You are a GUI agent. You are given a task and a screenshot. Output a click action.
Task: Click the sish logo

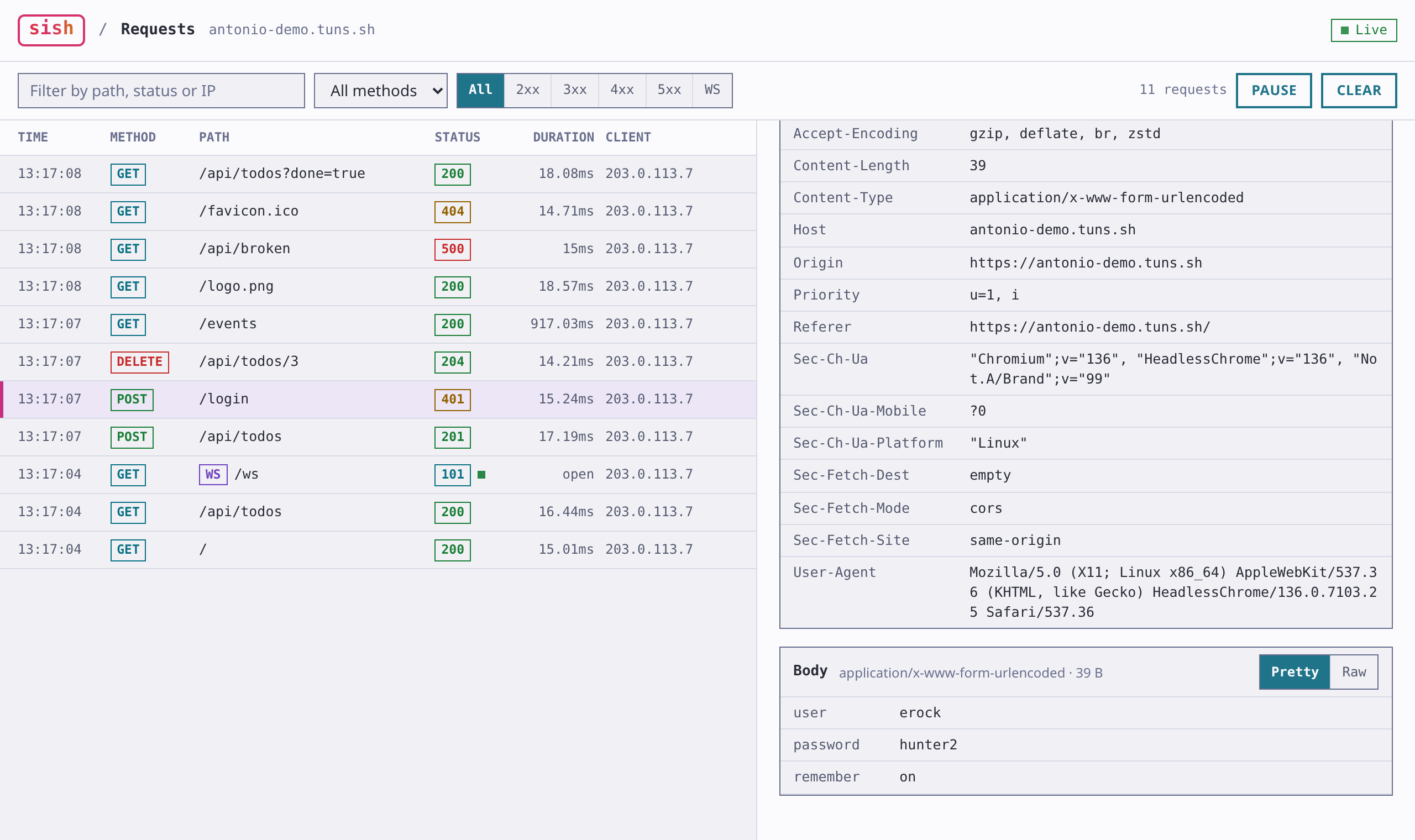pyautogui.click(x=51, y=29)
